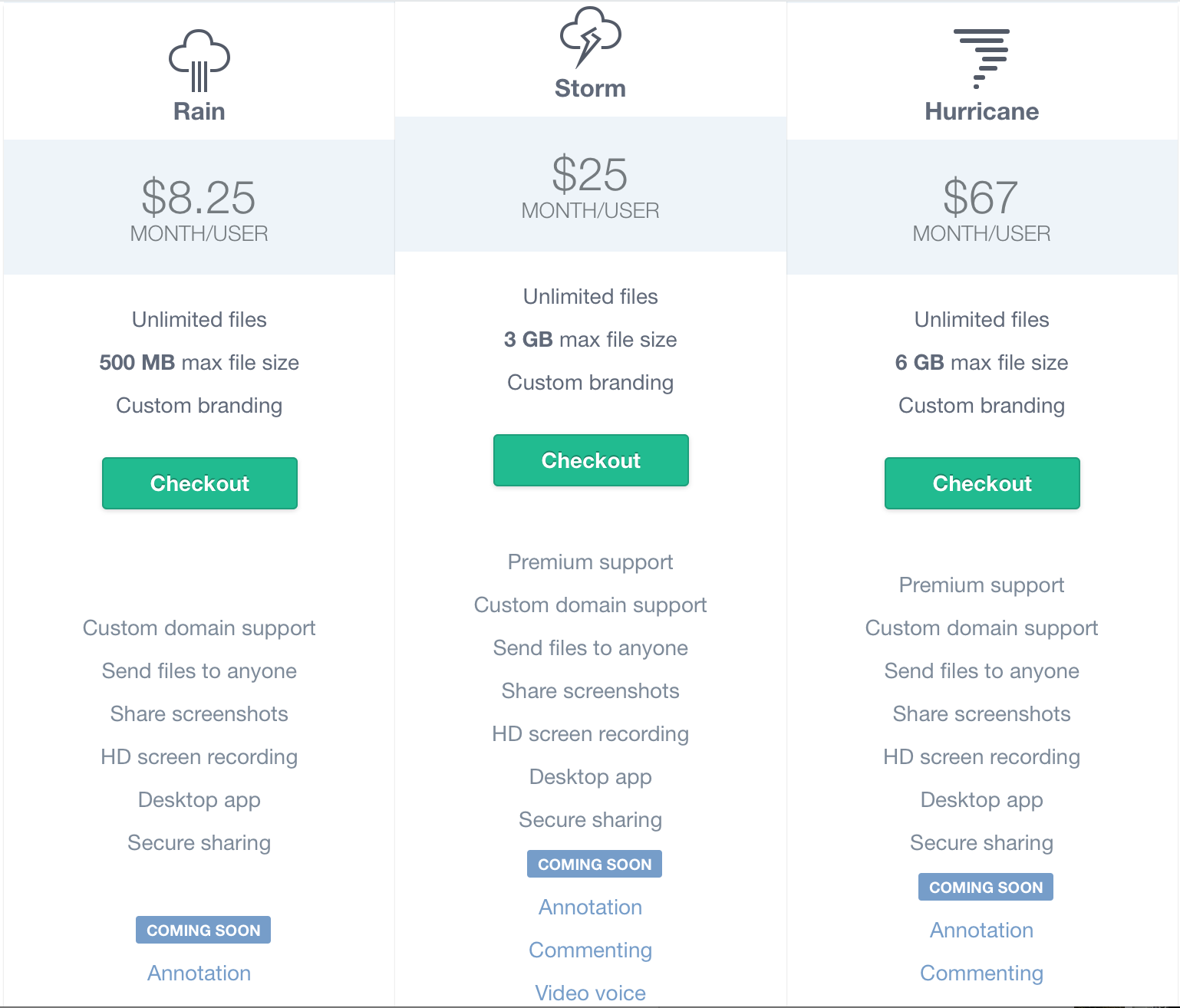Click the Storm plan title

pos(591,88)
